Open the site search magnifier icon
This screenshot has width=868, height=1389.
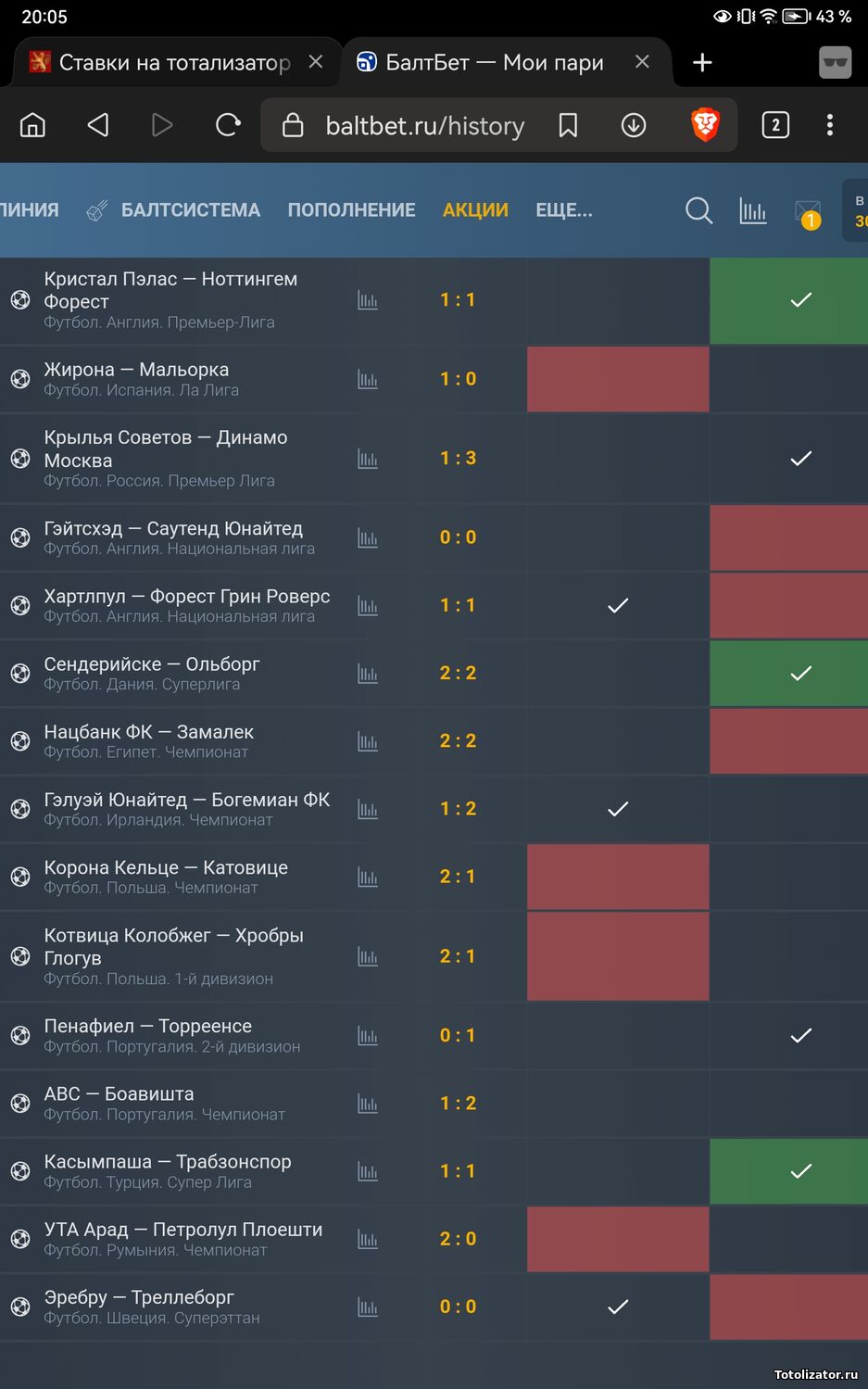(698, 211)
